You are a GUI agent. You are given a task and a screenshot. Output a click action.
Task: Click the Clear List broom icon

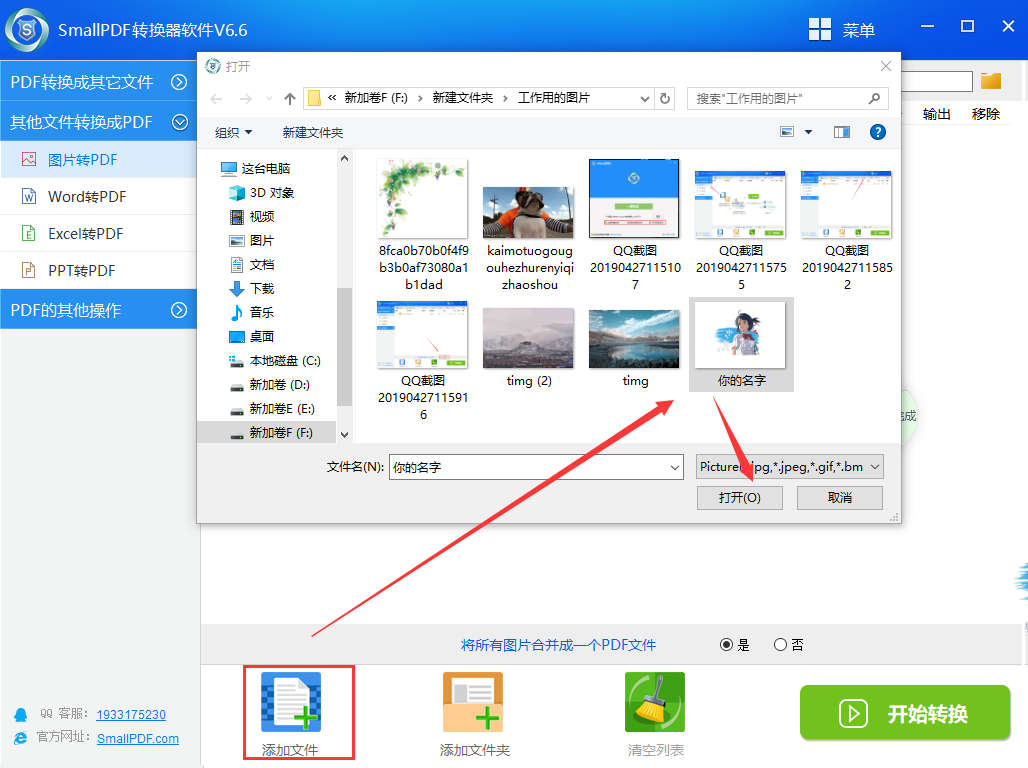(654, 702)
